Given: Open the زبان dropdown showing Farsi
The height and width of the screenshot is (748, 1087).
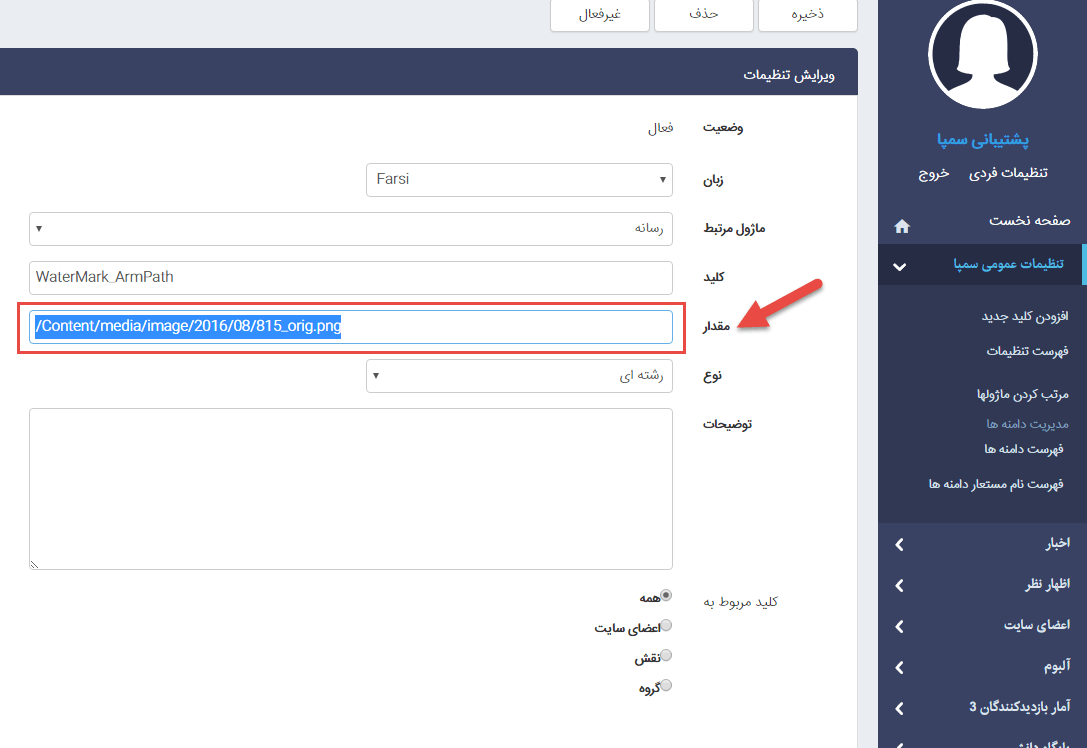Looking at the screenshot, I should pos(519,180).
